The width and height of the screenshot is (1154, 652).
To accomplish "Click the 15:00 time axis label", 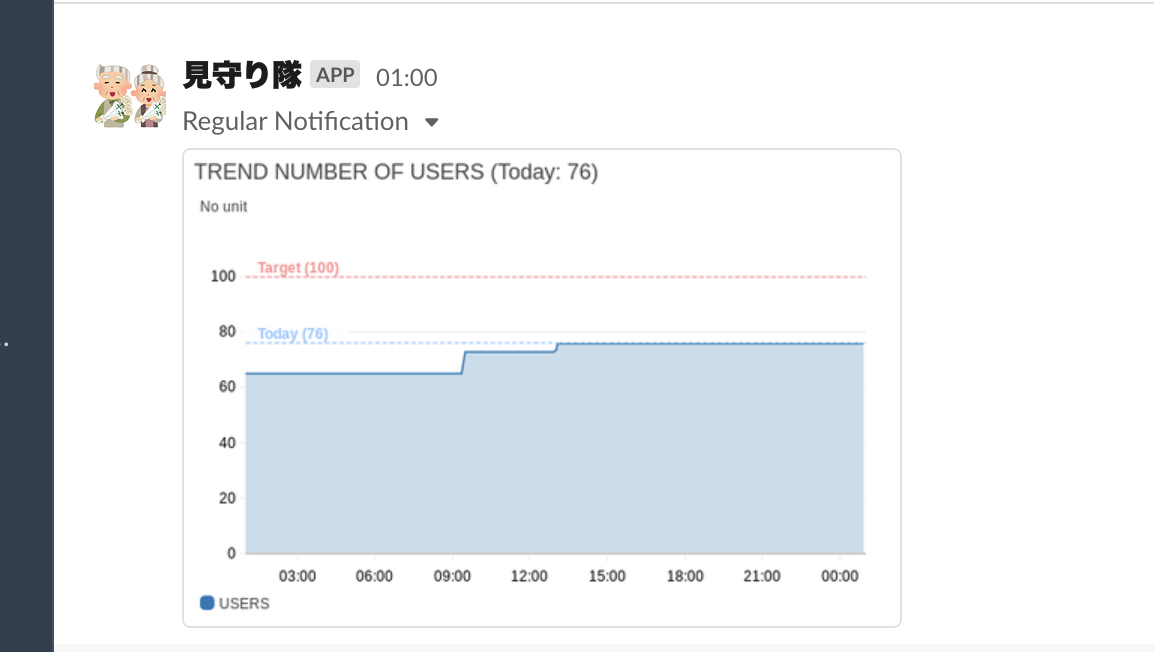I will tap(607, 576).
